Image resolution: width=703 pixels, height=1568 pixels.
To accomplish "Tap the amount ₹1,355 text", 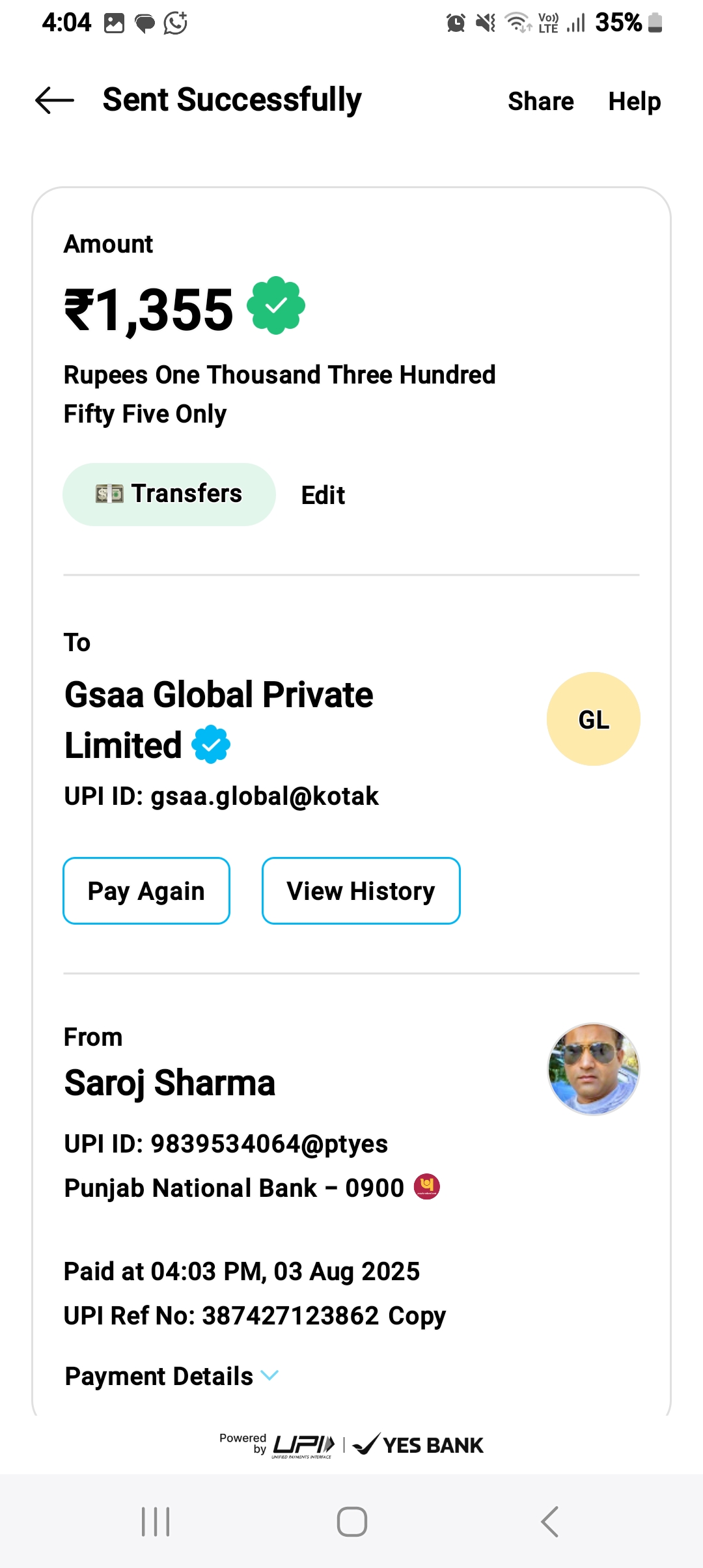I will (x=149, y=309).
